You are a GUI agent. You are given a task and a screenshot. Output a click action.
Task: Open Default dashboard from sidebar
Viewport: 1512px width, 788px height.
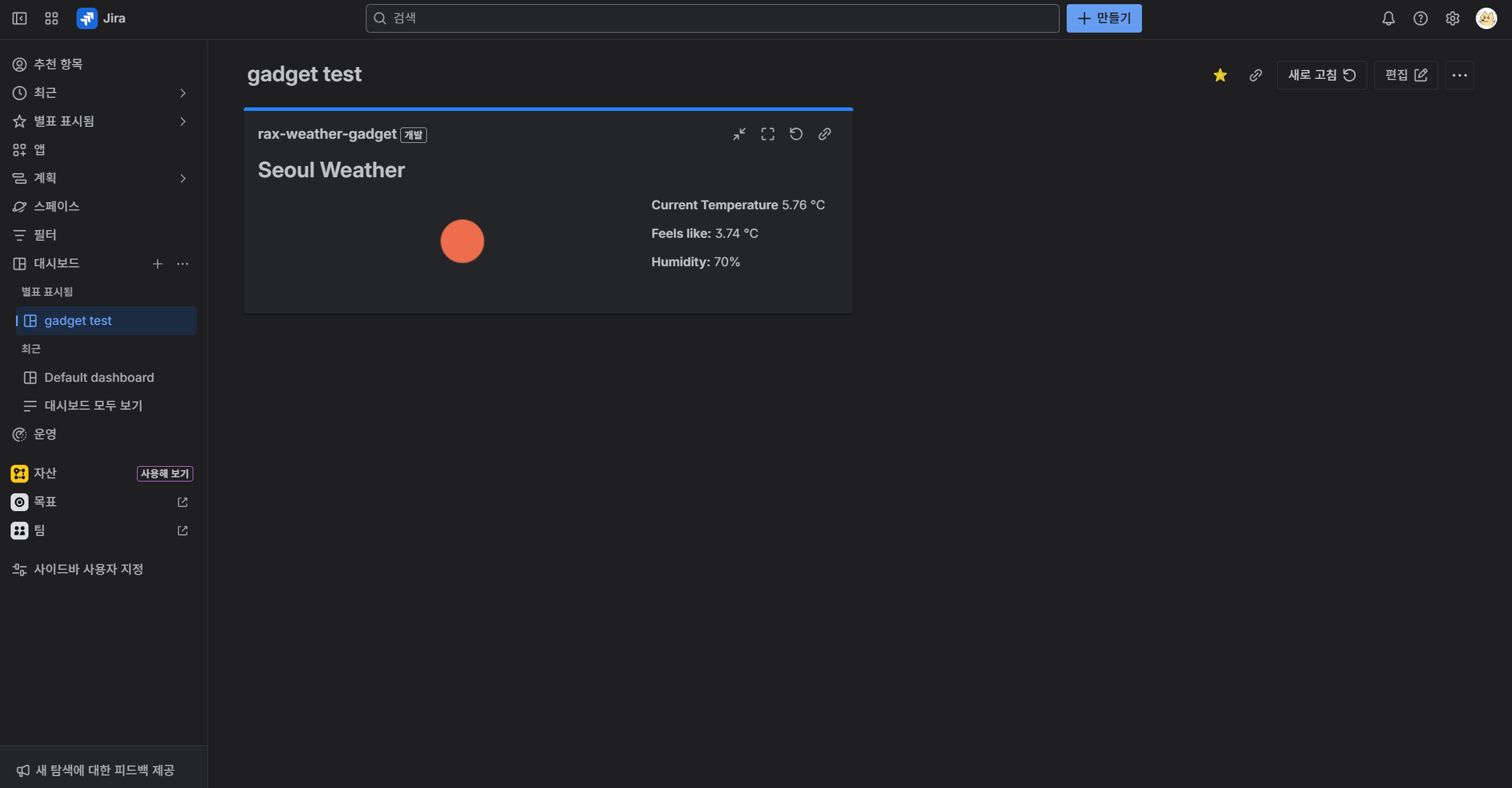[99, 378]
